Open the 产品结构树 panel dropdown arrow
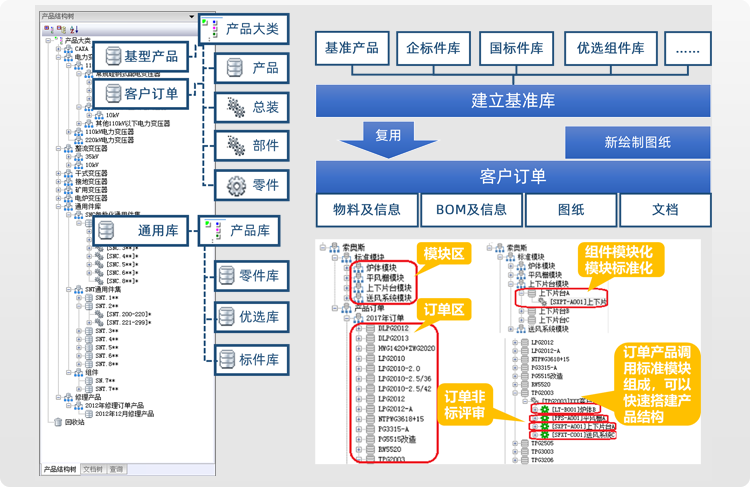 point(191,17)
